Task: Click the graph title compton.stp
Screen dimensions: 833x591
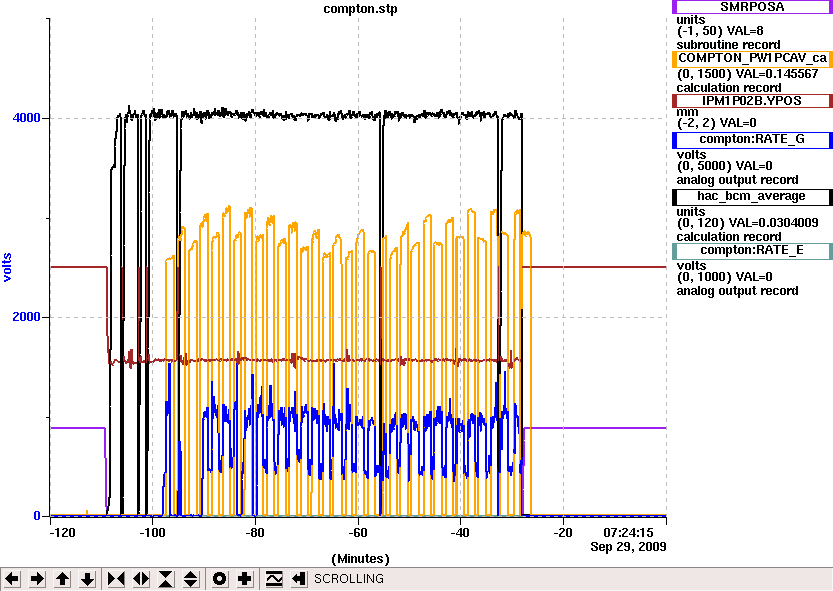Action: tap(360, 9)
